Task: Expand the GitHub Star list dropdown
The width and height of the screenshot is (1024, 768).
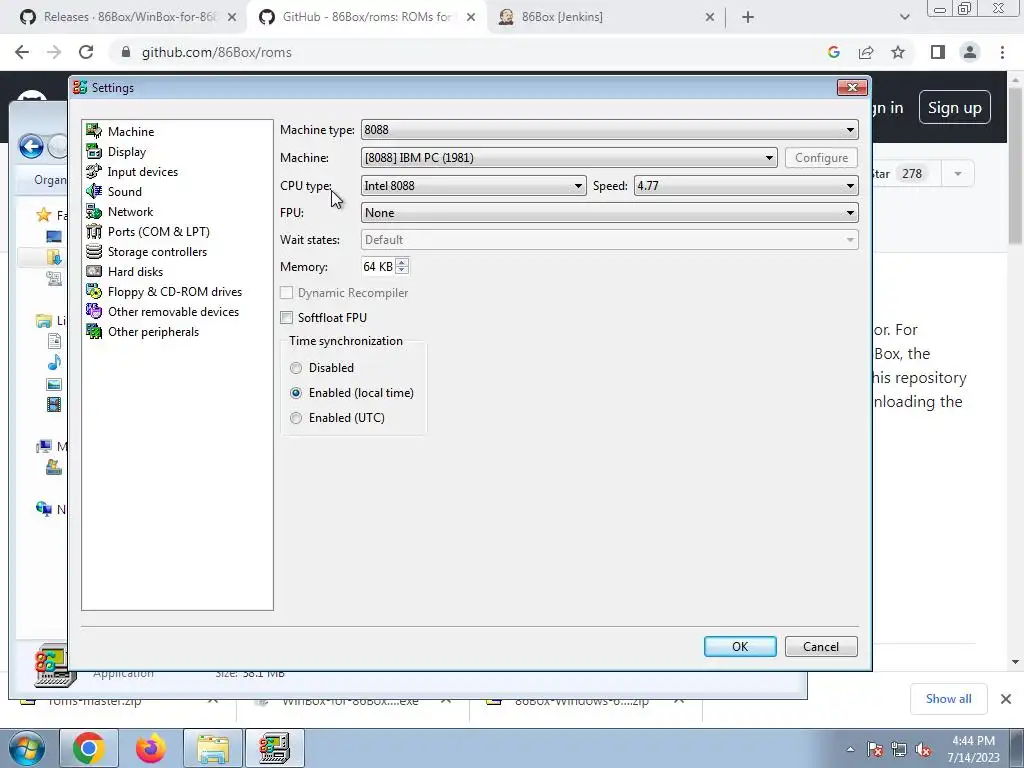Action: [x=957, y=174]
